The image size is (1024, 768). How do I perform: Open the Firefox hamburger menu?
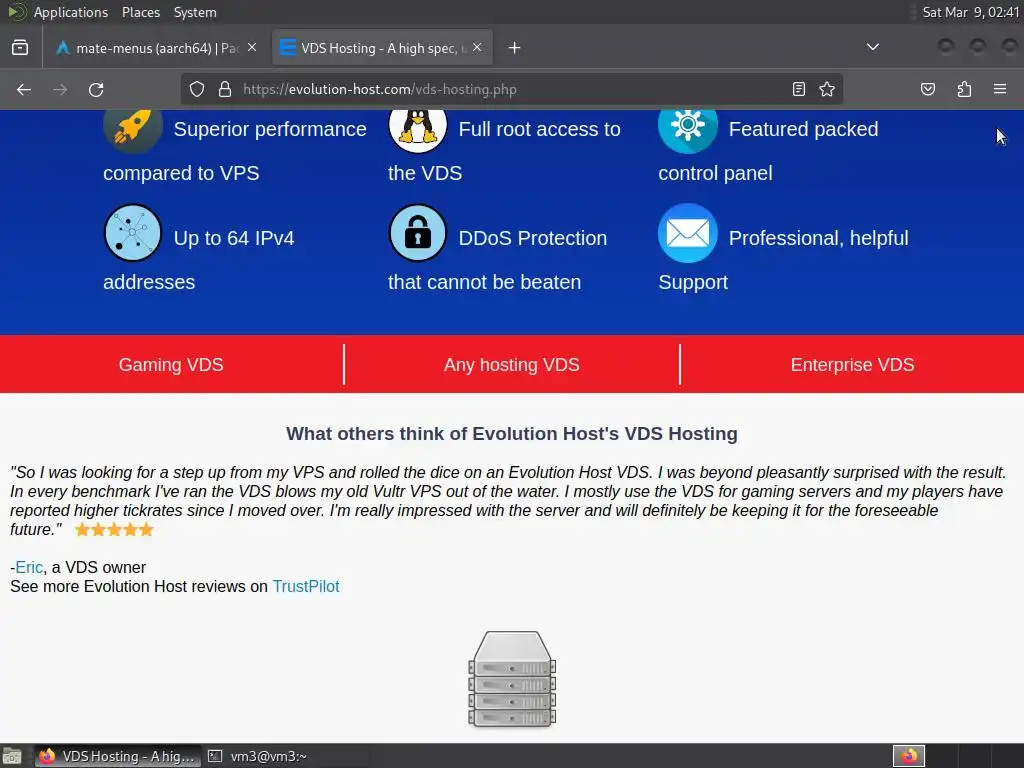[1000, 89]
